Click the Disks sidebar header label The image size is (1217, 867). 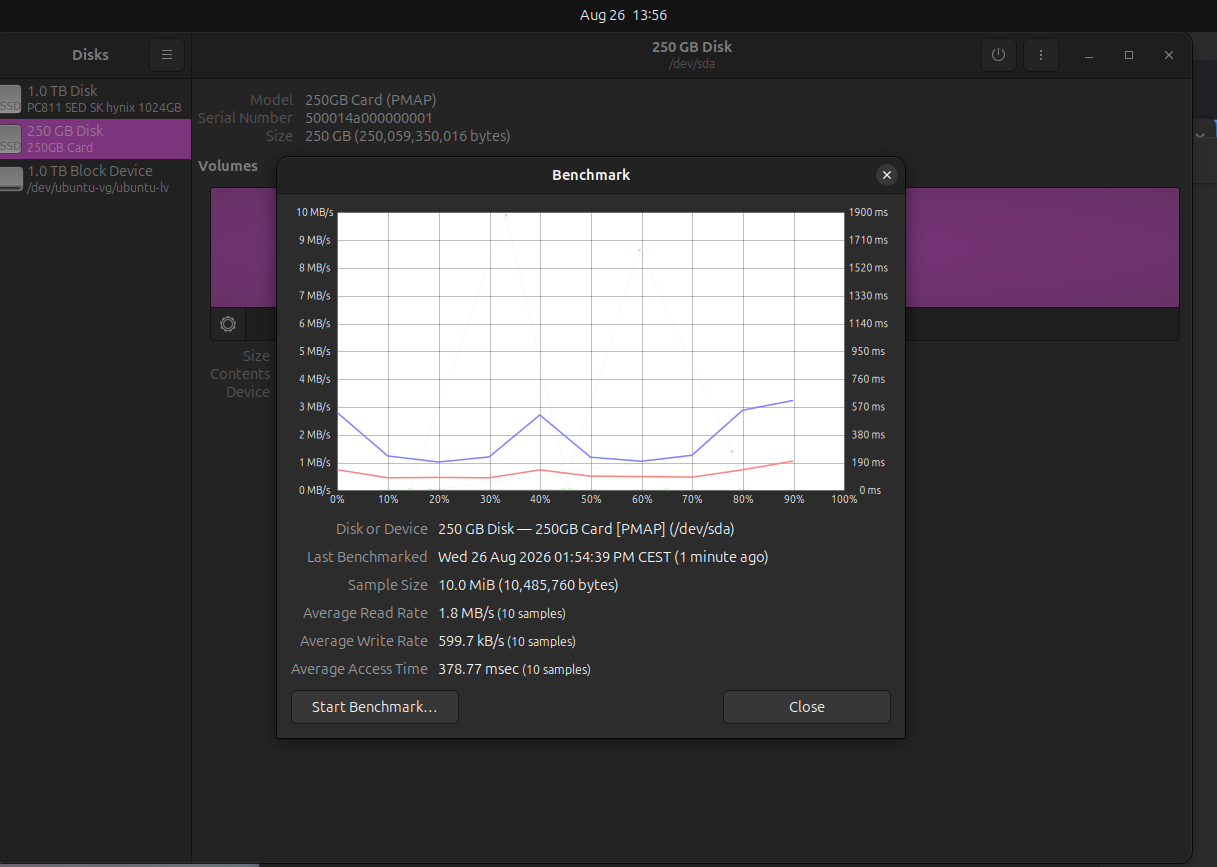90,55
